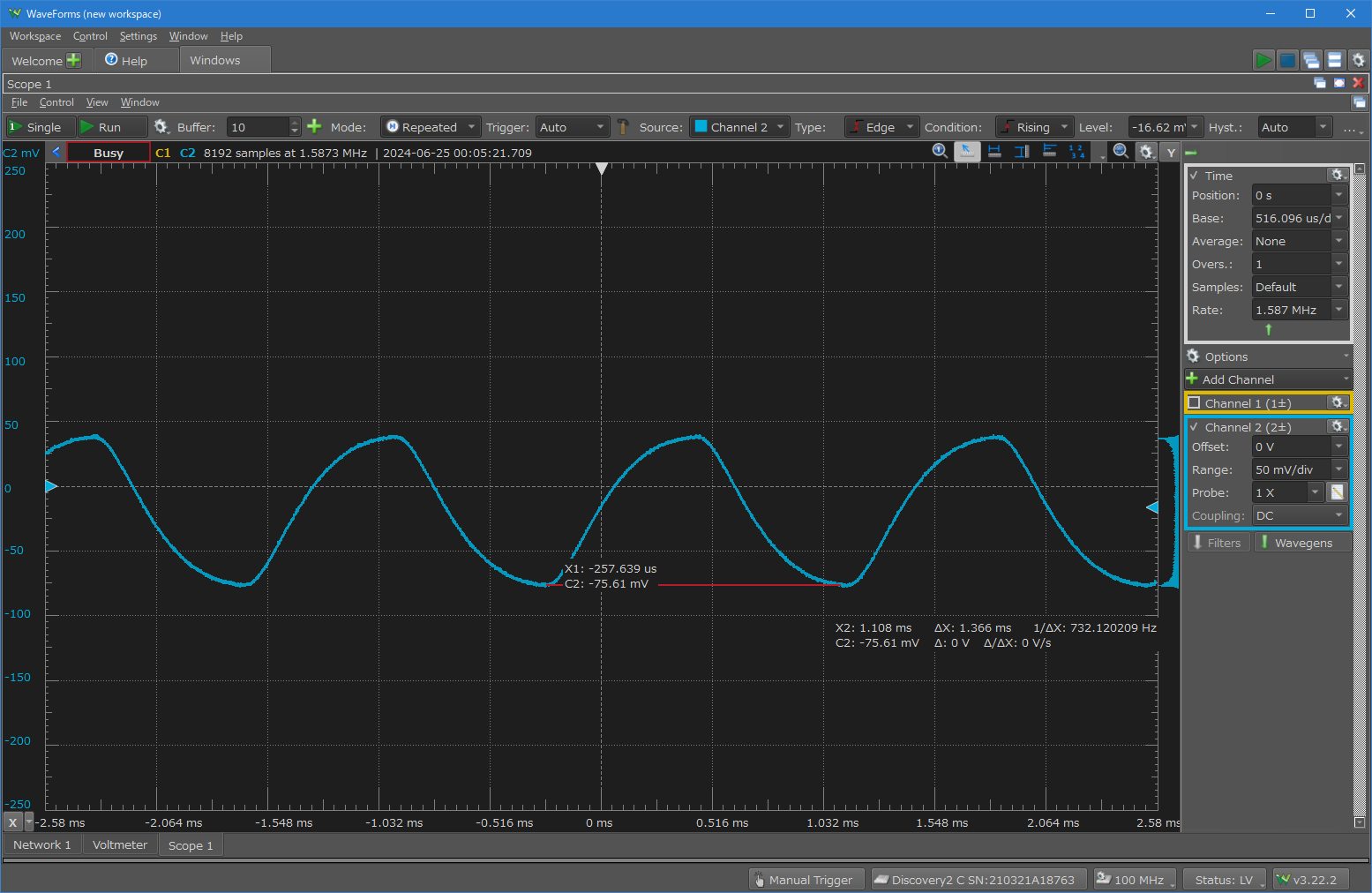Open Time panel gear settings
Image resolution: width=1372 pixels, height=893 pixels.
(x=1338, y=175)
